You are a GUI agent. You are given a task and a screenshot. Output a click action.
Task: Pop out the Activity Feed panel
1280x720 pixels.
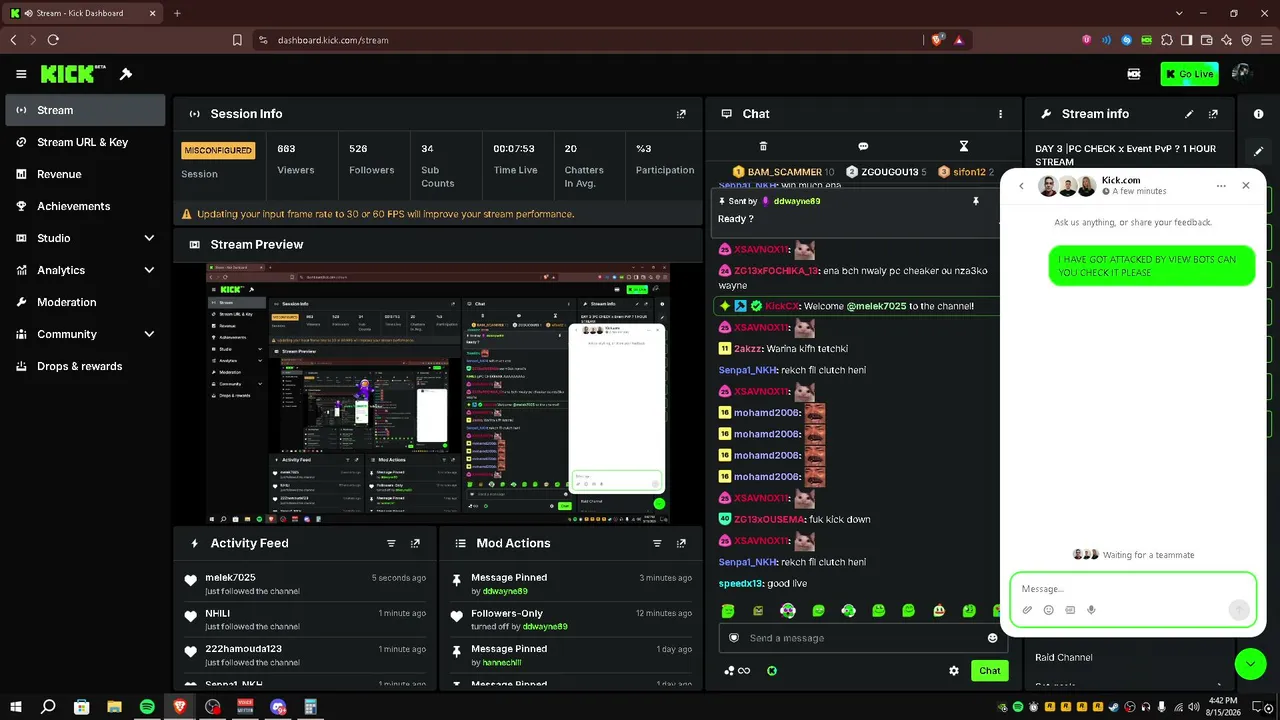[415, 543]
